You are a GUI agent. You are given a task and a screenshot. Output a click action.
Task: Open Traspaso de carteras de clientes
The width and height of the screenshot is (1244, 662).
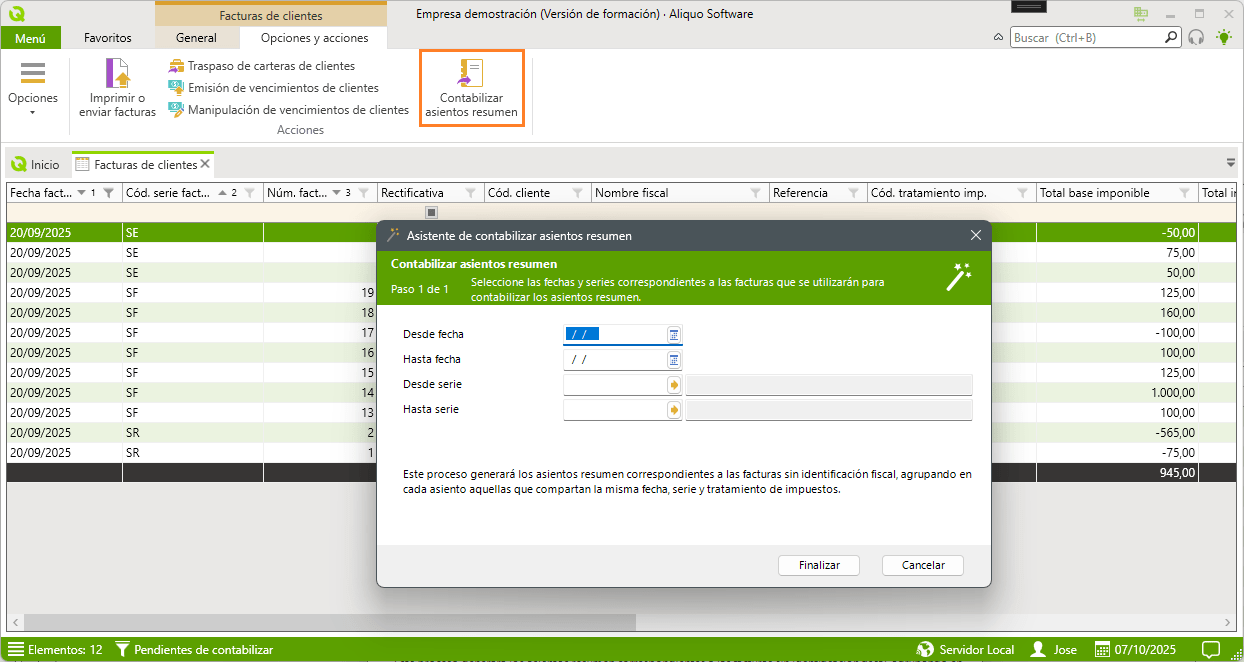(x=270, y=66)
